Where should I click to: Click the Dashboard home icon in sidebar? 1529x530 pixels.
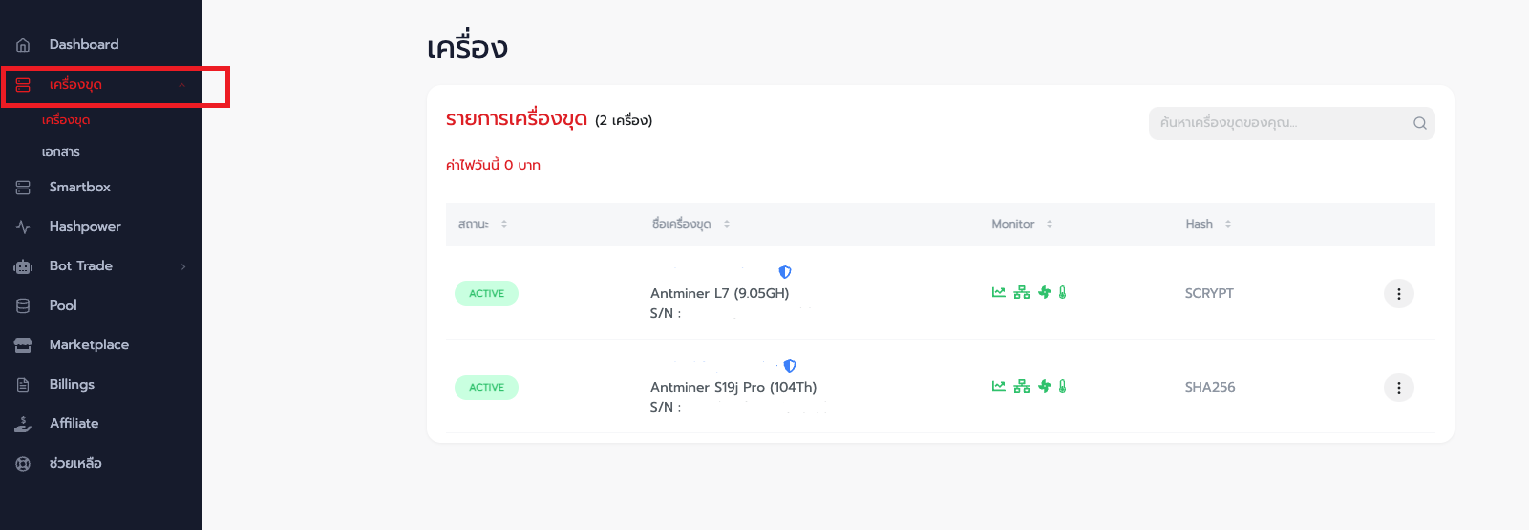tap(23, 45)
